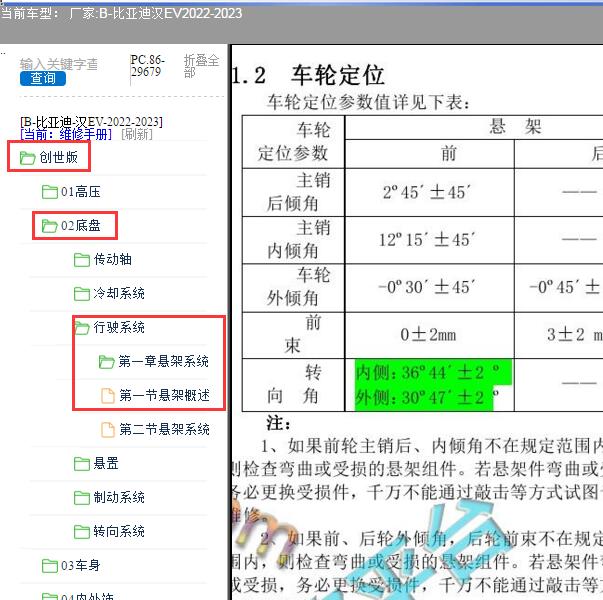Click the [B-比亚迪-汉EV-2022-2023] model label
The image size is (603, 600).
[x=91, y=122]
